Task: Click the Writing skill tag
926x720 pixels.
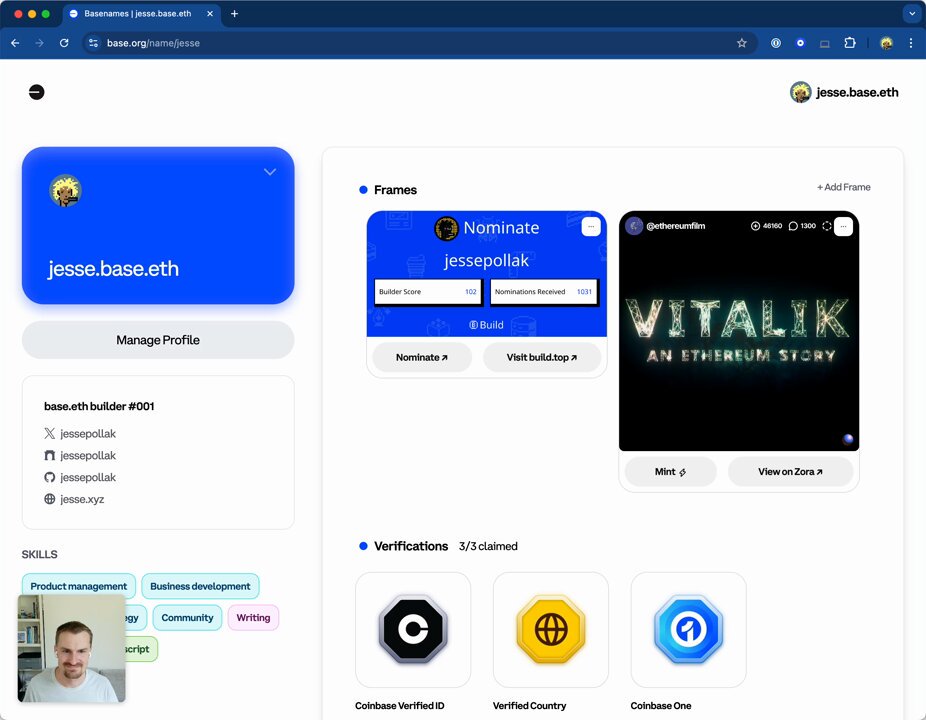Action: coord(253,617)
